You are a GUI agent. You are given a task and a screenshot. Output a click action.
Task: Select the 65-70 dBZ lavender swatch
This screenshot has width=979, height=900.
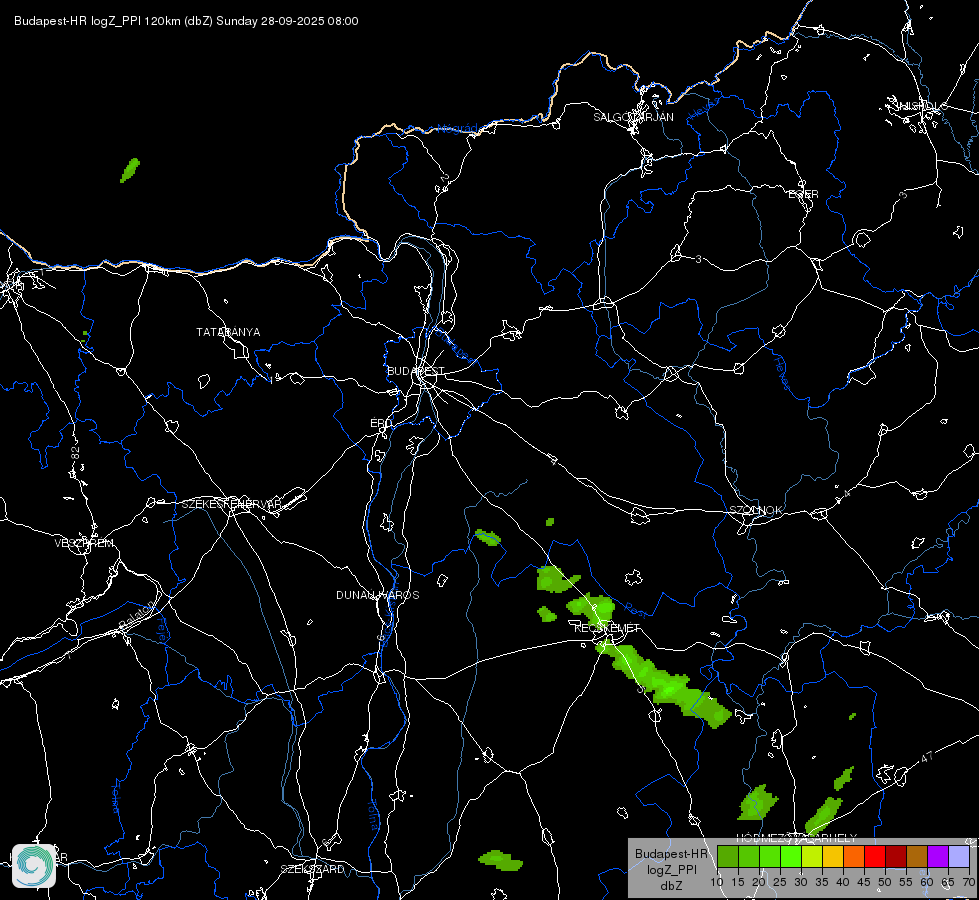pos(958,856)
